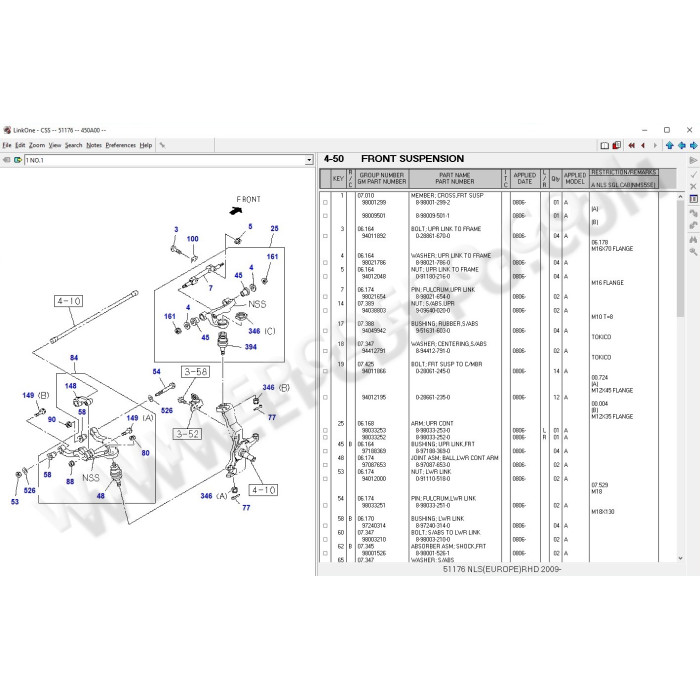Click scrollbar up arrow in parts list

pos(680,196)
